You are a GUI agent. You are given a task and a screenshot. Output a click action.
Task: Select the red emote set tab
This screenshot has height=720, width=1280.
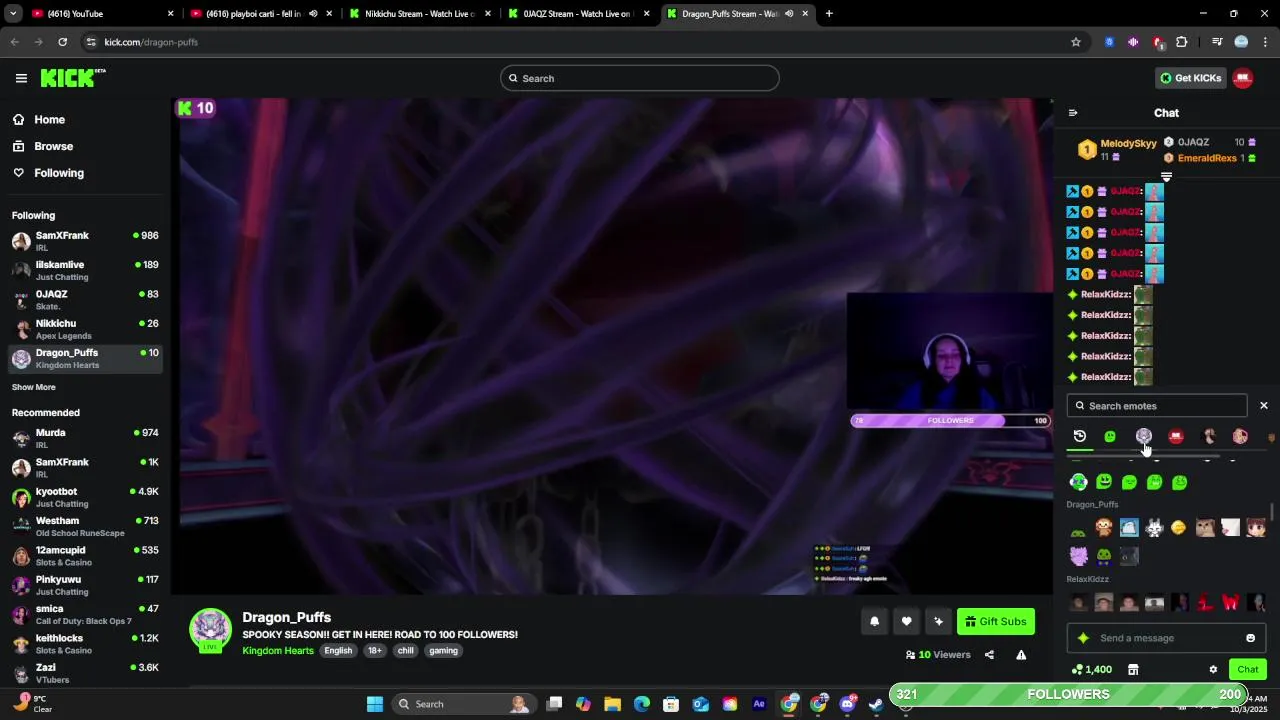1176,436
